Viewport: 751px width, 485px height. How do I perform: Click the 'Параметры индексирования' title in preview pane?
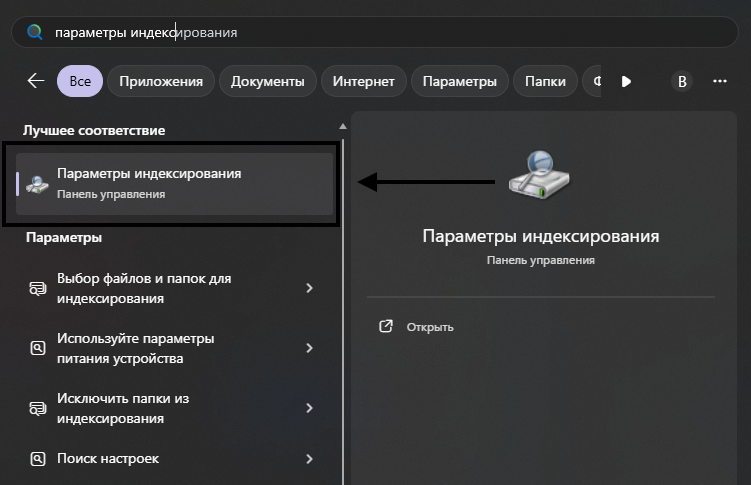pyautogui.click(x=541, y=236)
